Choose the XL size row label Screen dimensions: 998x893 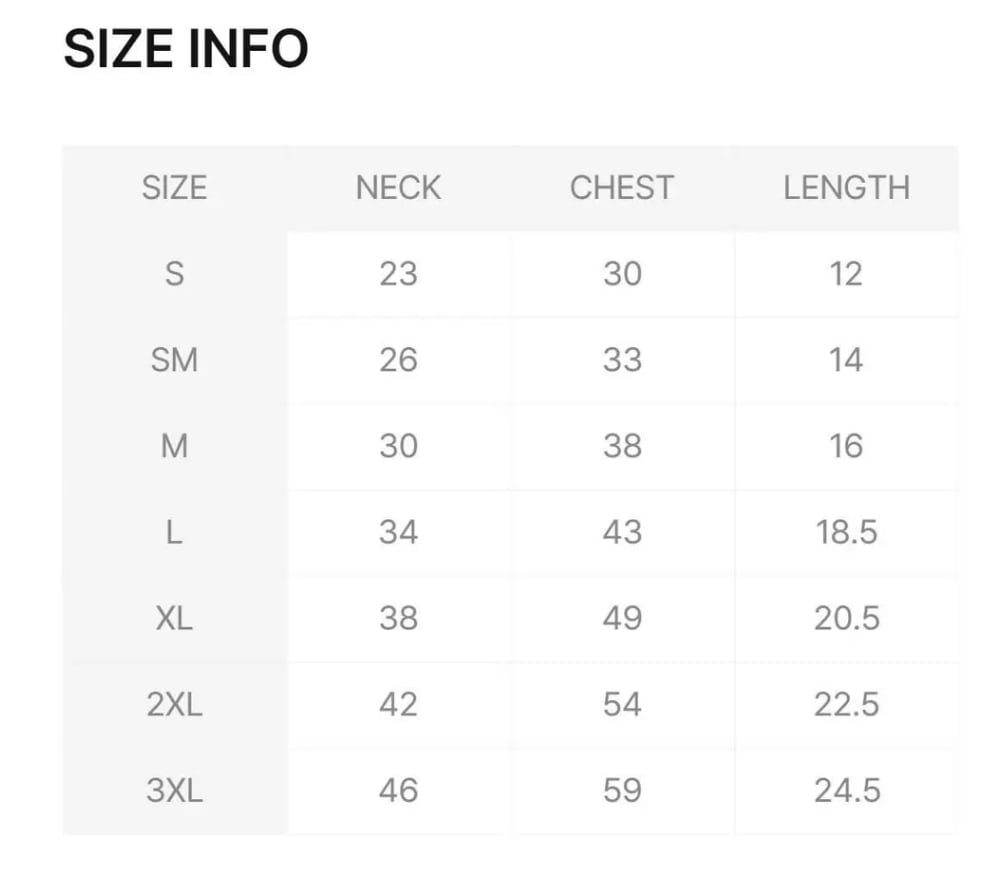(x=174, y=618)
